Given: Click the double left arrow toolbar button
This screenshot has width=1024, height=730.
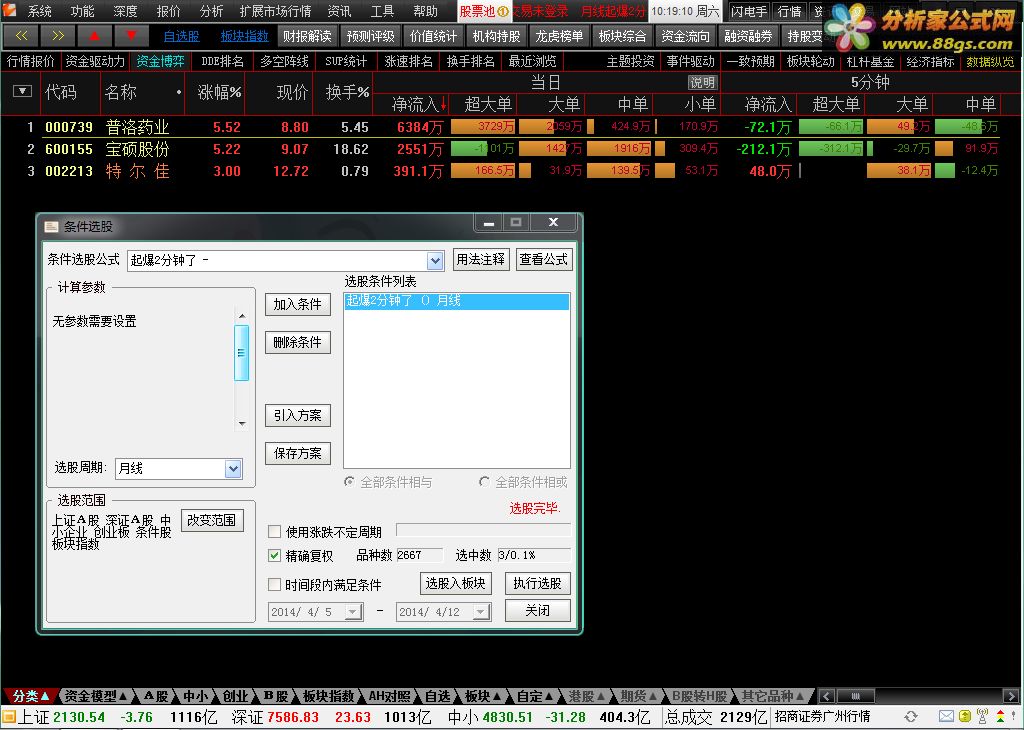Looking at the screenshot, I should (21, 36).
